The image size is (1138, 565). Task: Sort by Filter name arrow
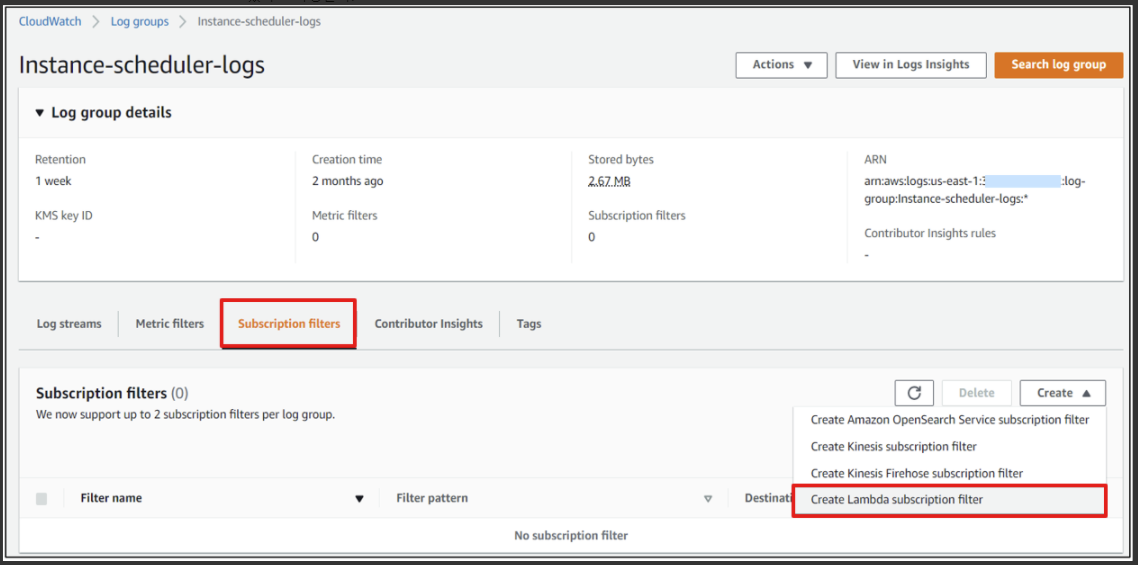359,499
